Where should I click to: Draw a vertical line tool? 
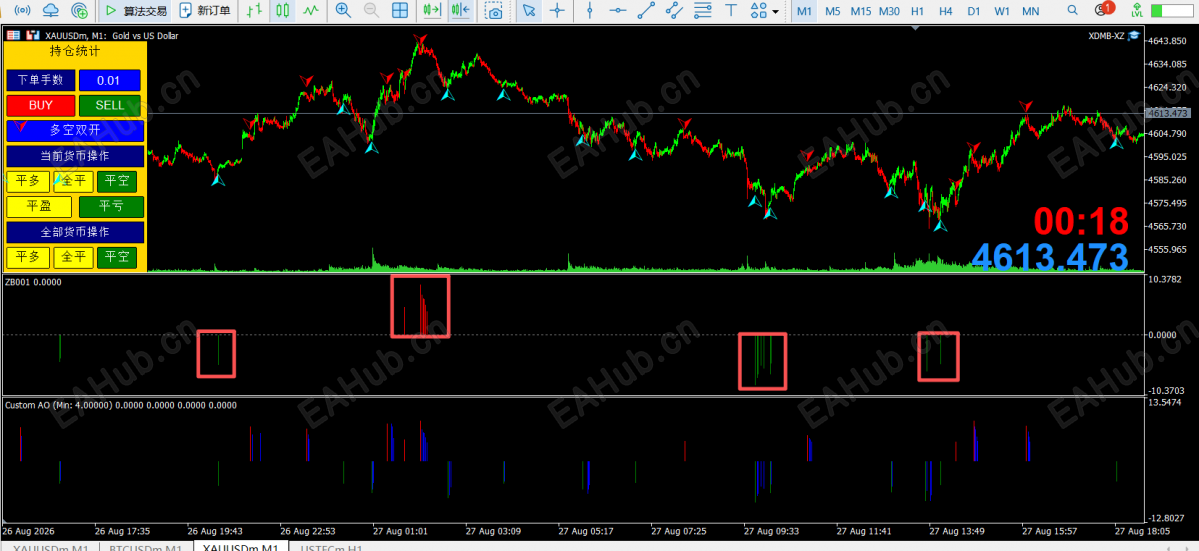(590, 11)
